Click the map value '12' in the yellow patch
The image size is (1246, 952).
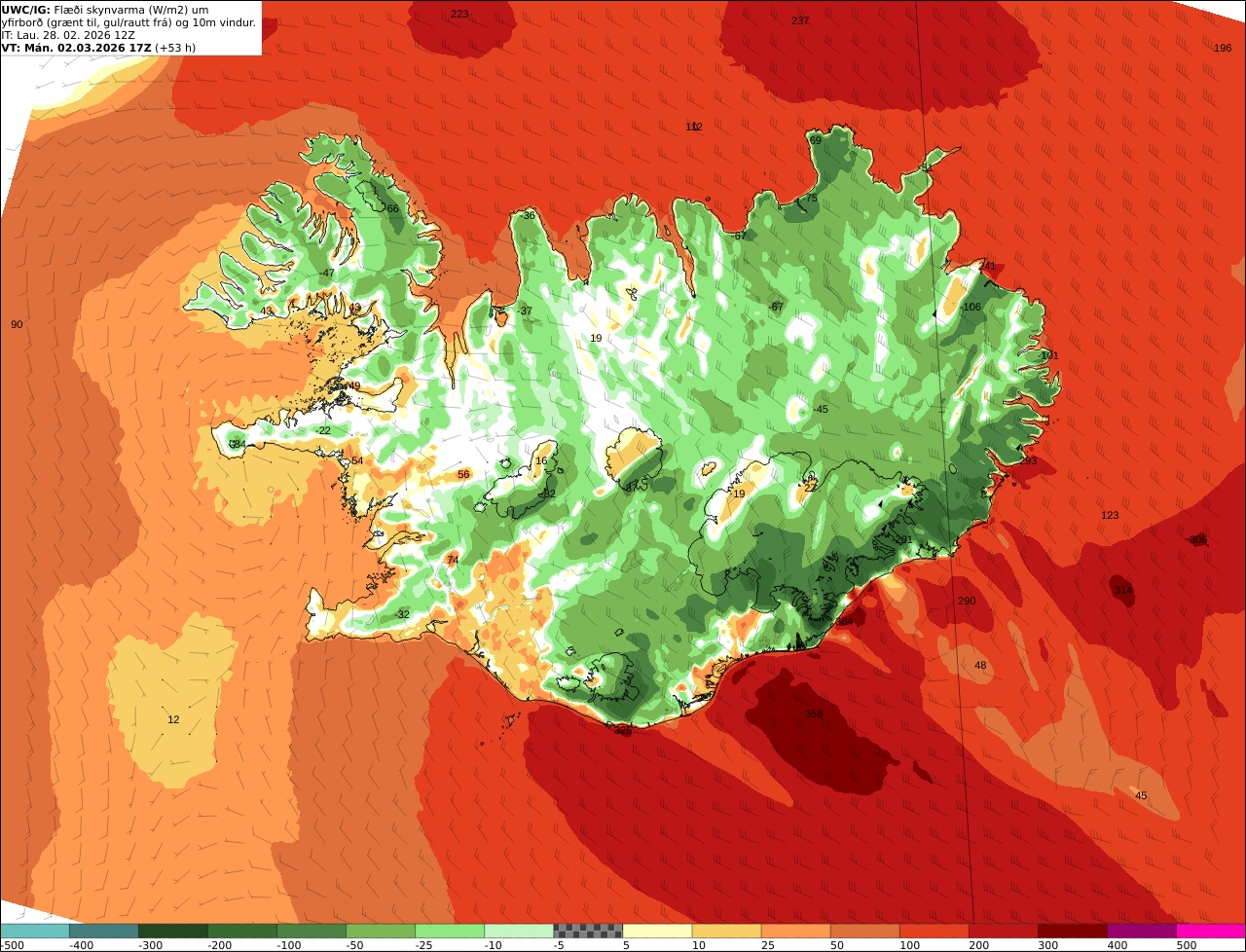[173, 719]
